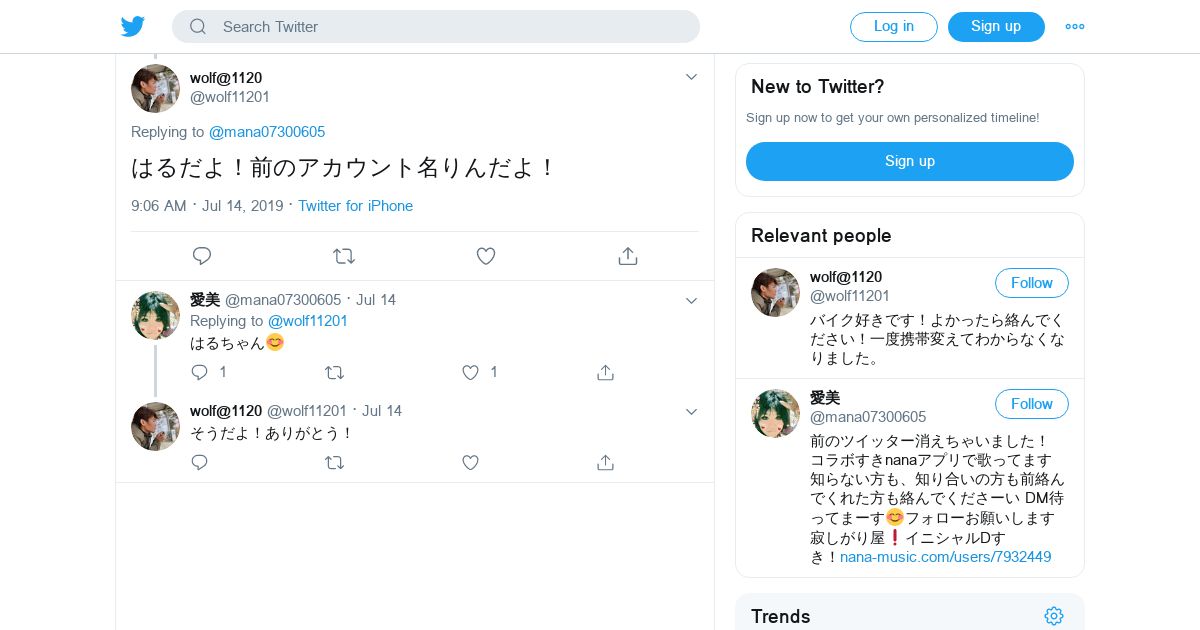Reply to the main wolf@1120 tweet

coord(202,256)
